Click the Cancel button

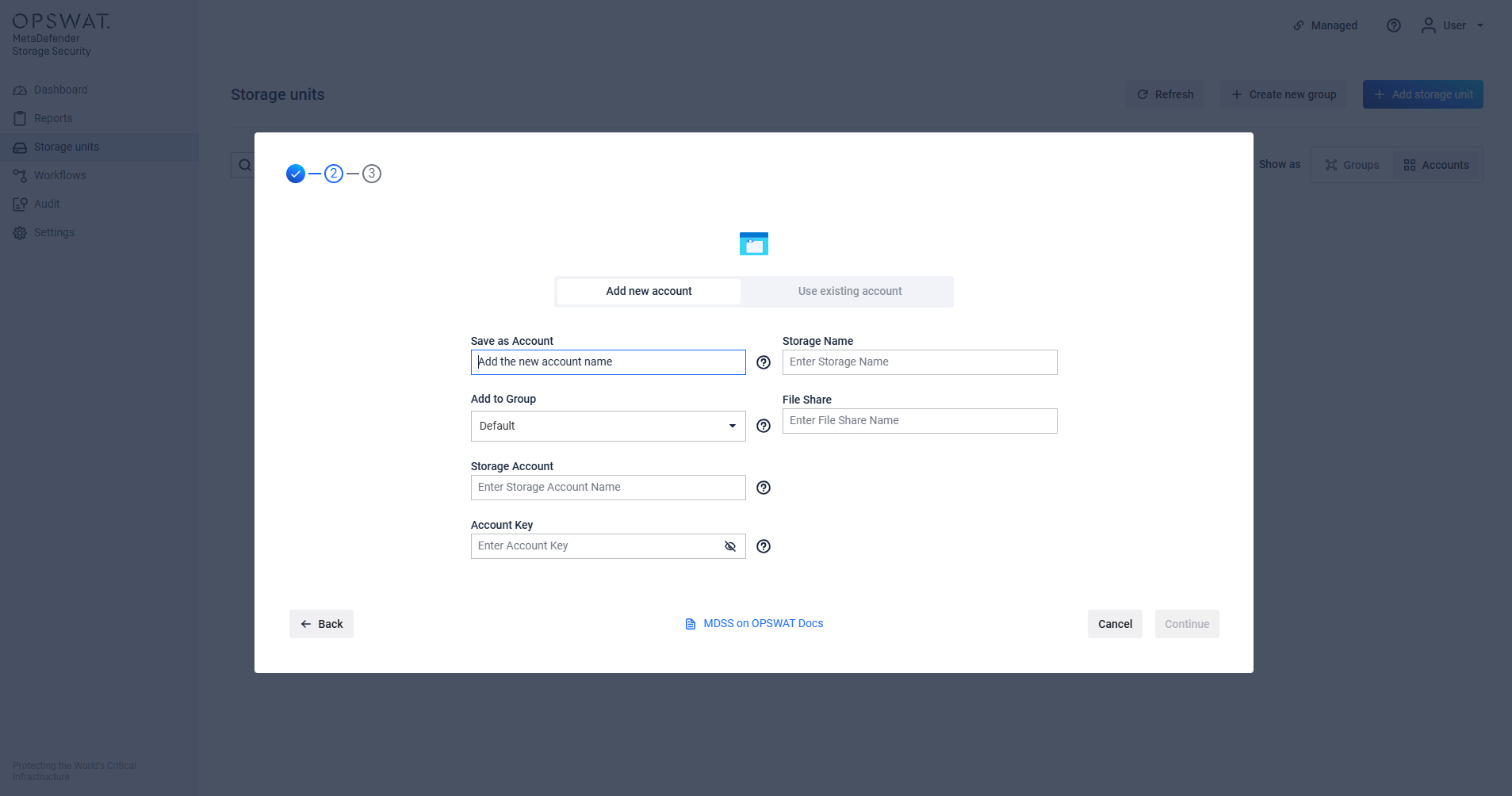coord(1115,624)
